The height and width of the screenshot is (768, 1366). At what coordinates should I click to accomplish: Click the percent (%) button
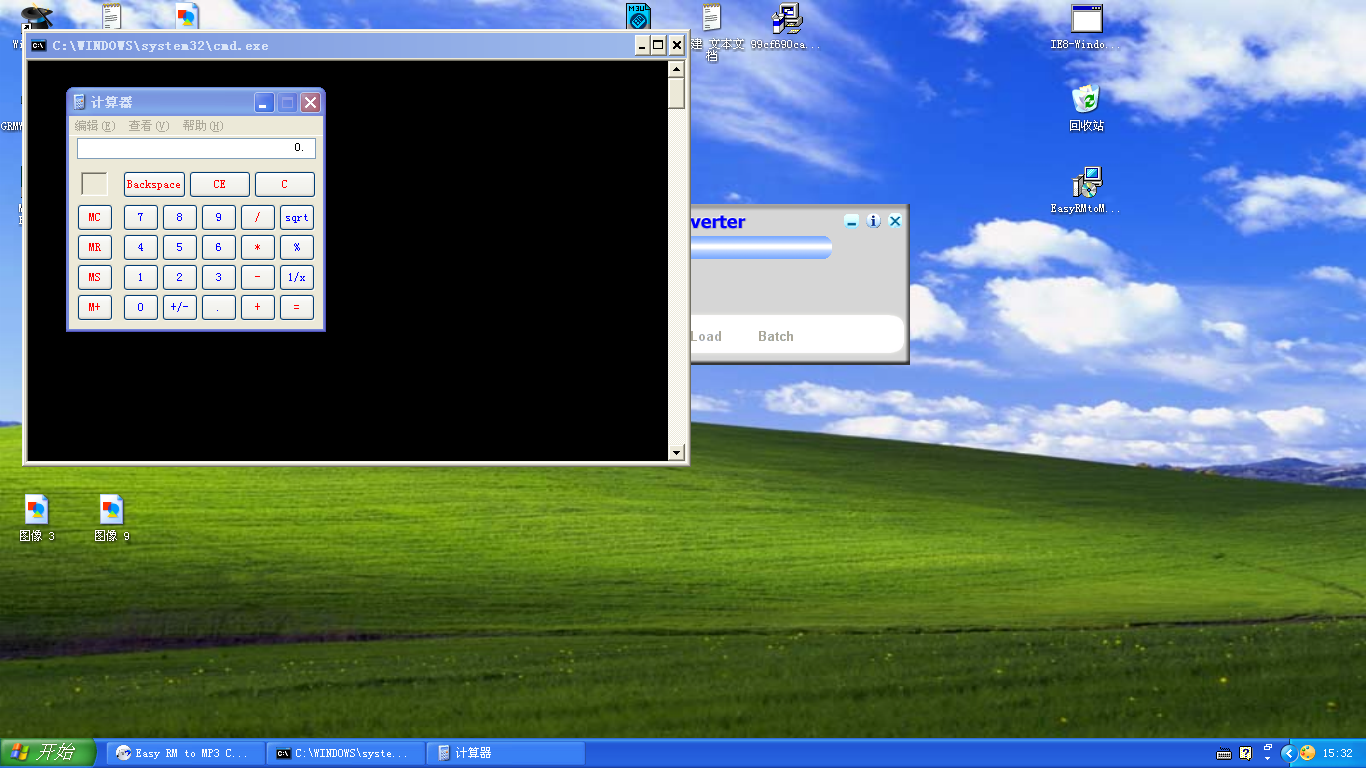(297, 247)
